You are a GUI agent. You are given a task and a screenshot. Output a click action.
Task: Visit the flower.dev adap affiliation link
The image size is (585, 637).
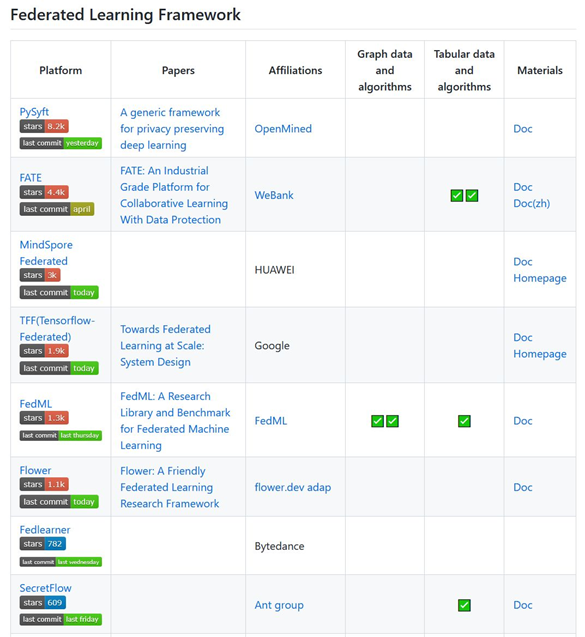coord(292,487)
